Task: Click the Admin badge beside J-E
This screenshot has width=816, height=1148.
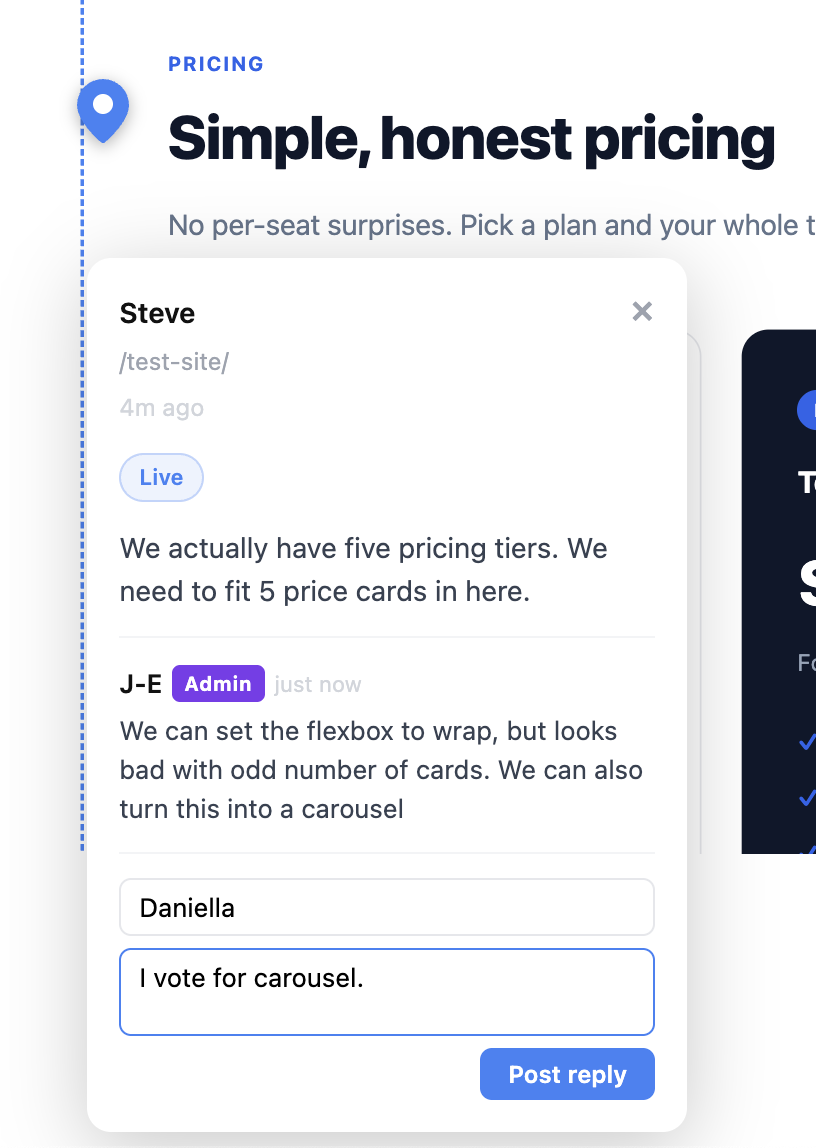Action: coord(218,683)
